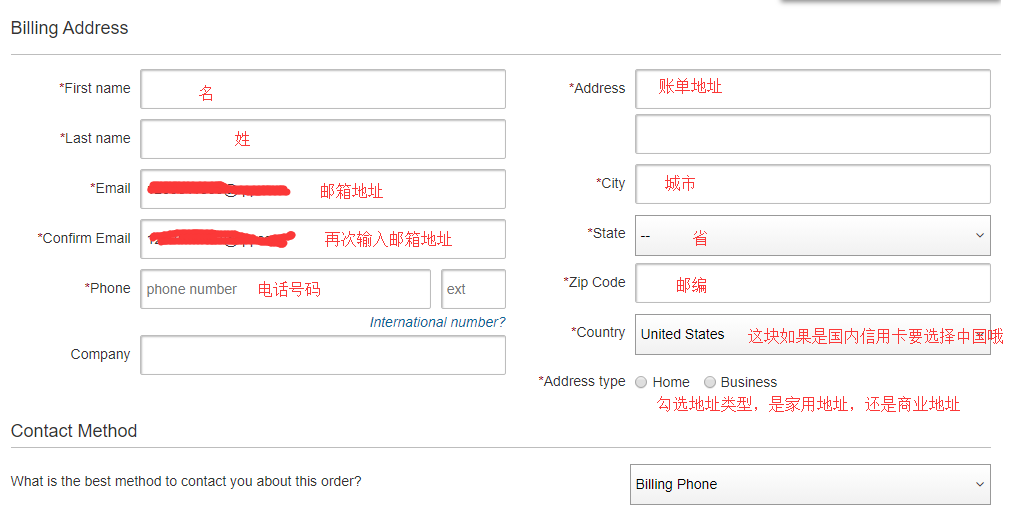This screenshot has width=1013, height=519.
Task: Click the First name input field
Action: tap(322, 89)
